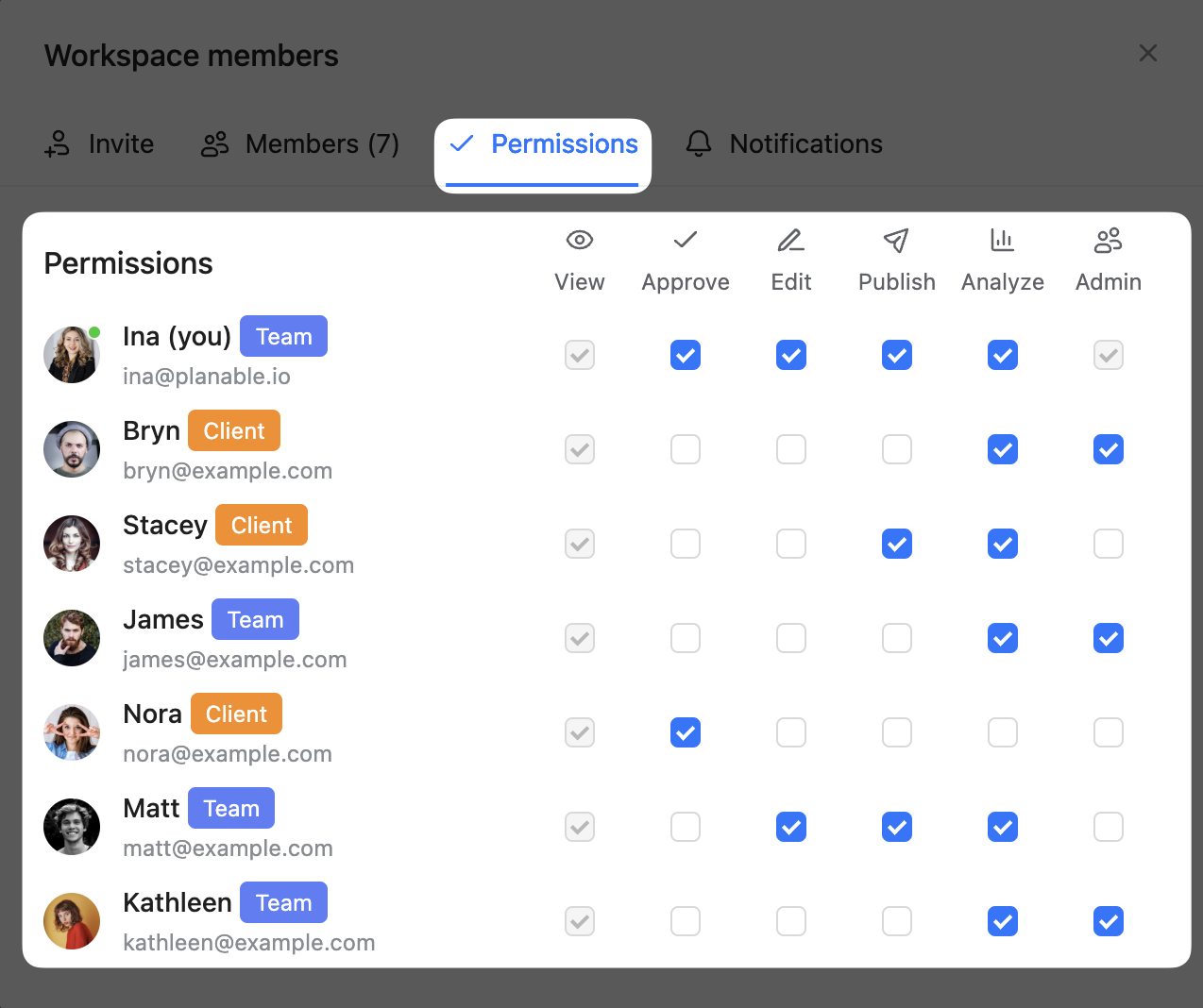Enable Admin permission for Matt
Image resolution: width=1203 pixels, height=1008 pixels.
pos(1108,827)
